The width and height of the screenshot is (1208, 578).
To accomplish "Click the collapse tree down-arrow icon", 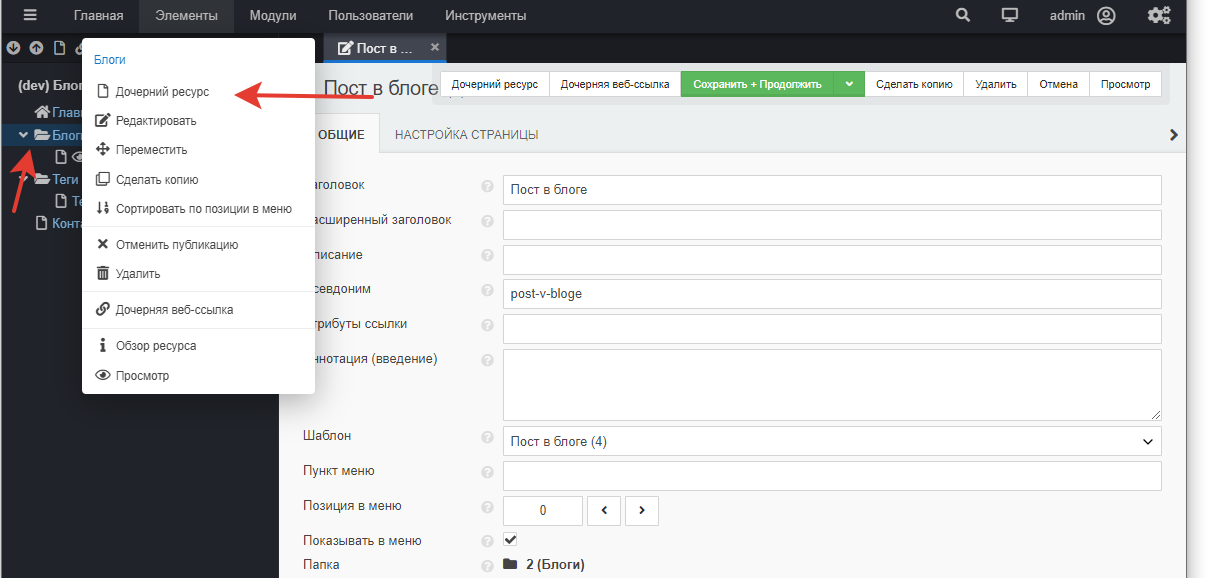I will pos(14,48).
